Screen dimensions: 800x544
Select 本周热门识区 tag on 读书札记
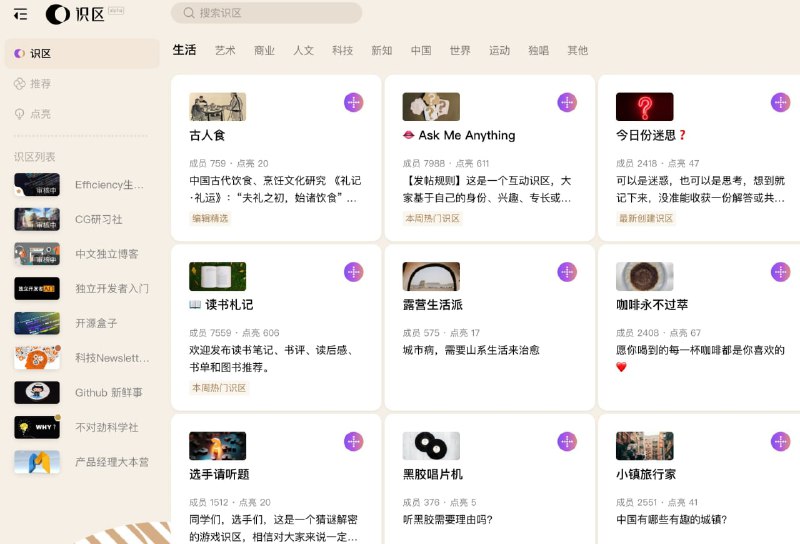point(219,388)
